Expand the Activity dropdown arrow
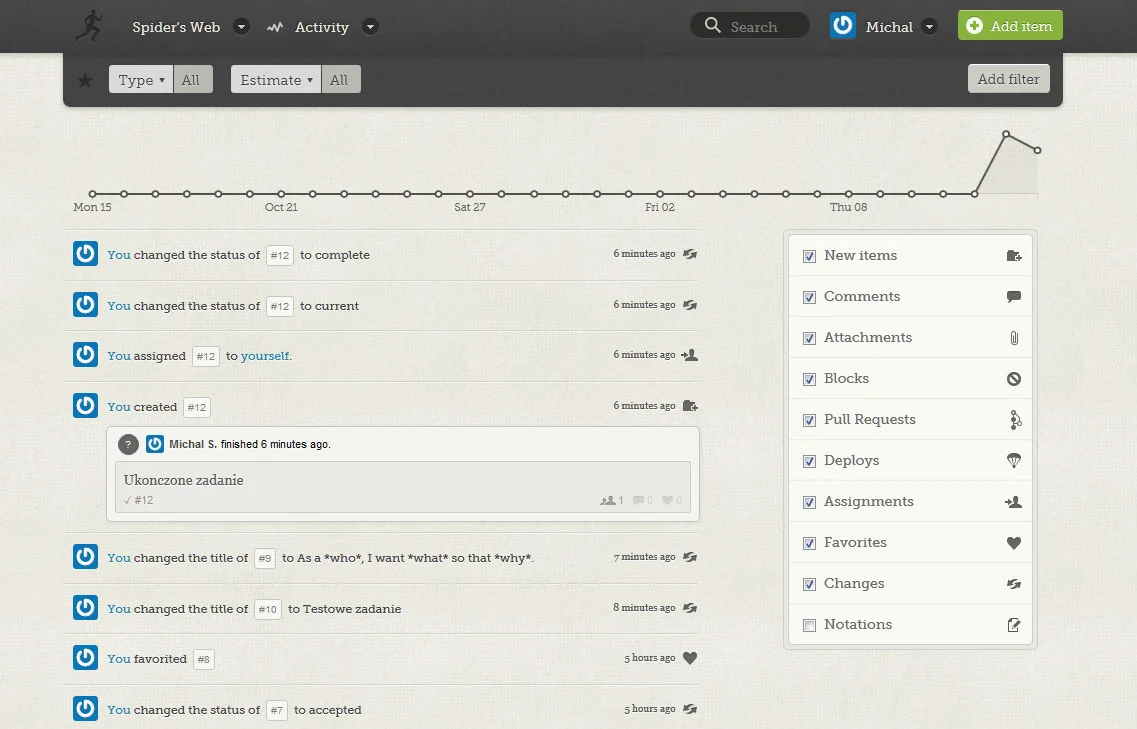 370,27
